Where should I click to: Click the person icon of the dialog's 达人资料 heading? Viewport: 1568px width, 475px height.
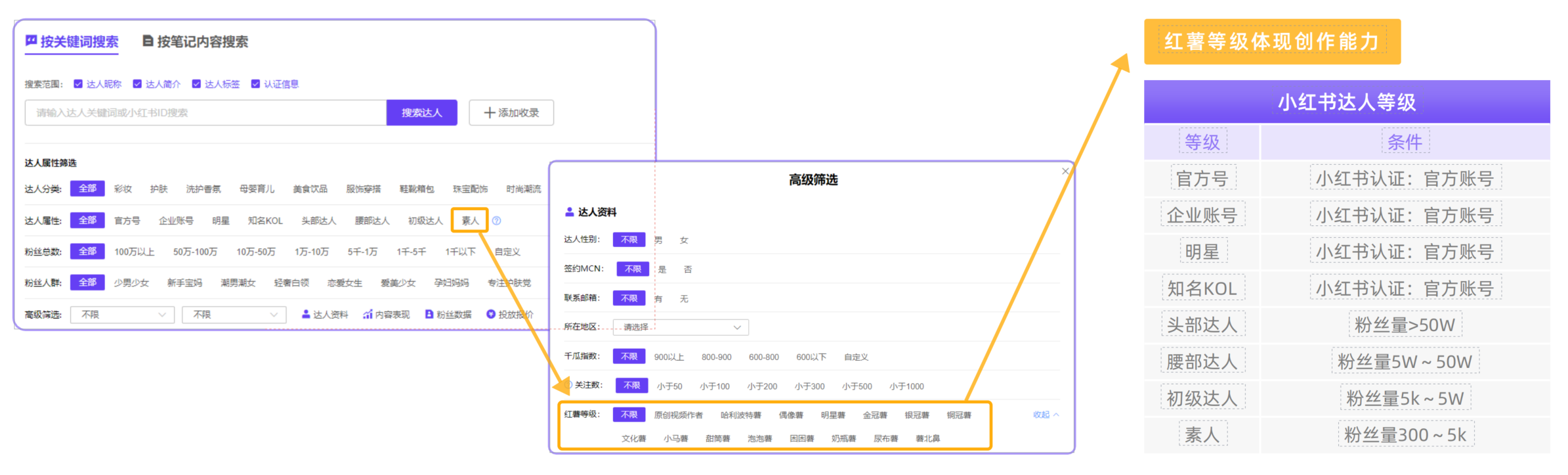(570, 212)
